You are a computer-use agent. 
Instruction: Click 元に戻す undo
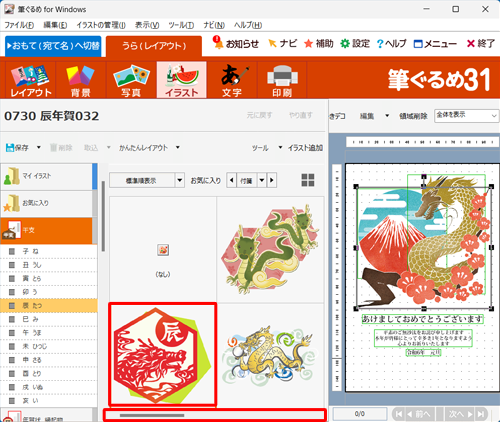pos(259,115)
